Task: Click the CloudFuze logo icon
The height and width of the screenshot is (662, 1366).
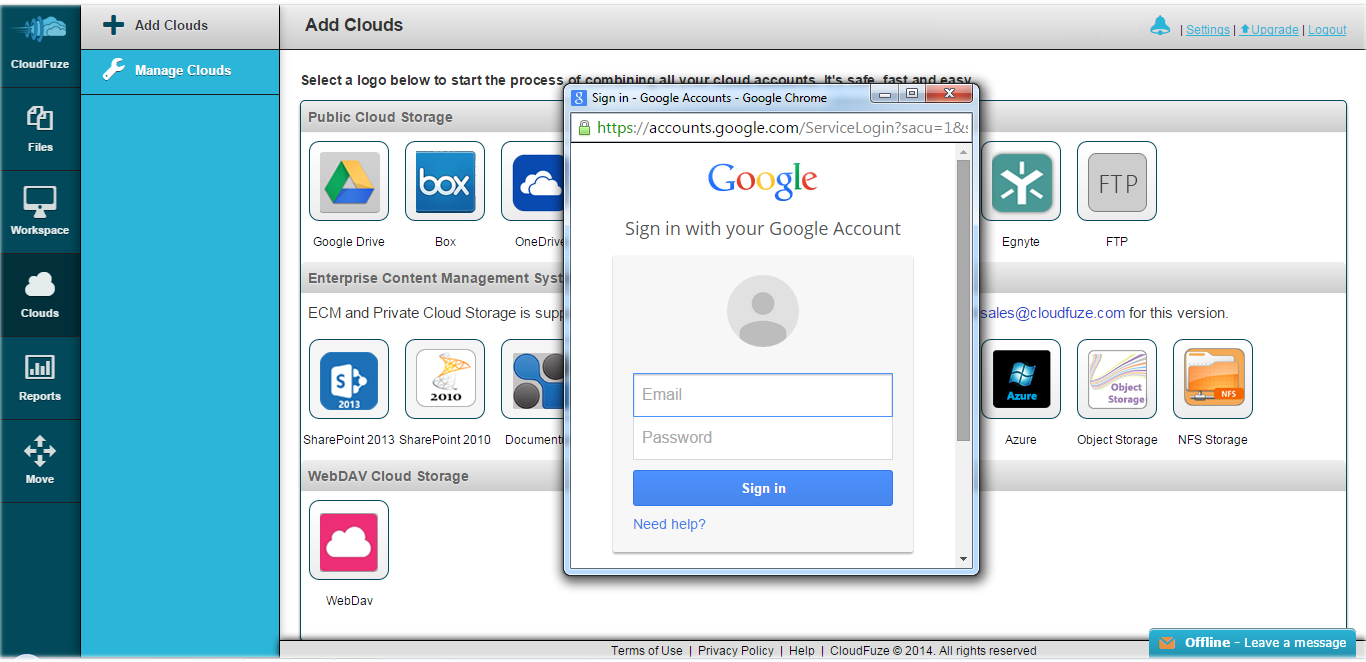Action: click(40, 30)
